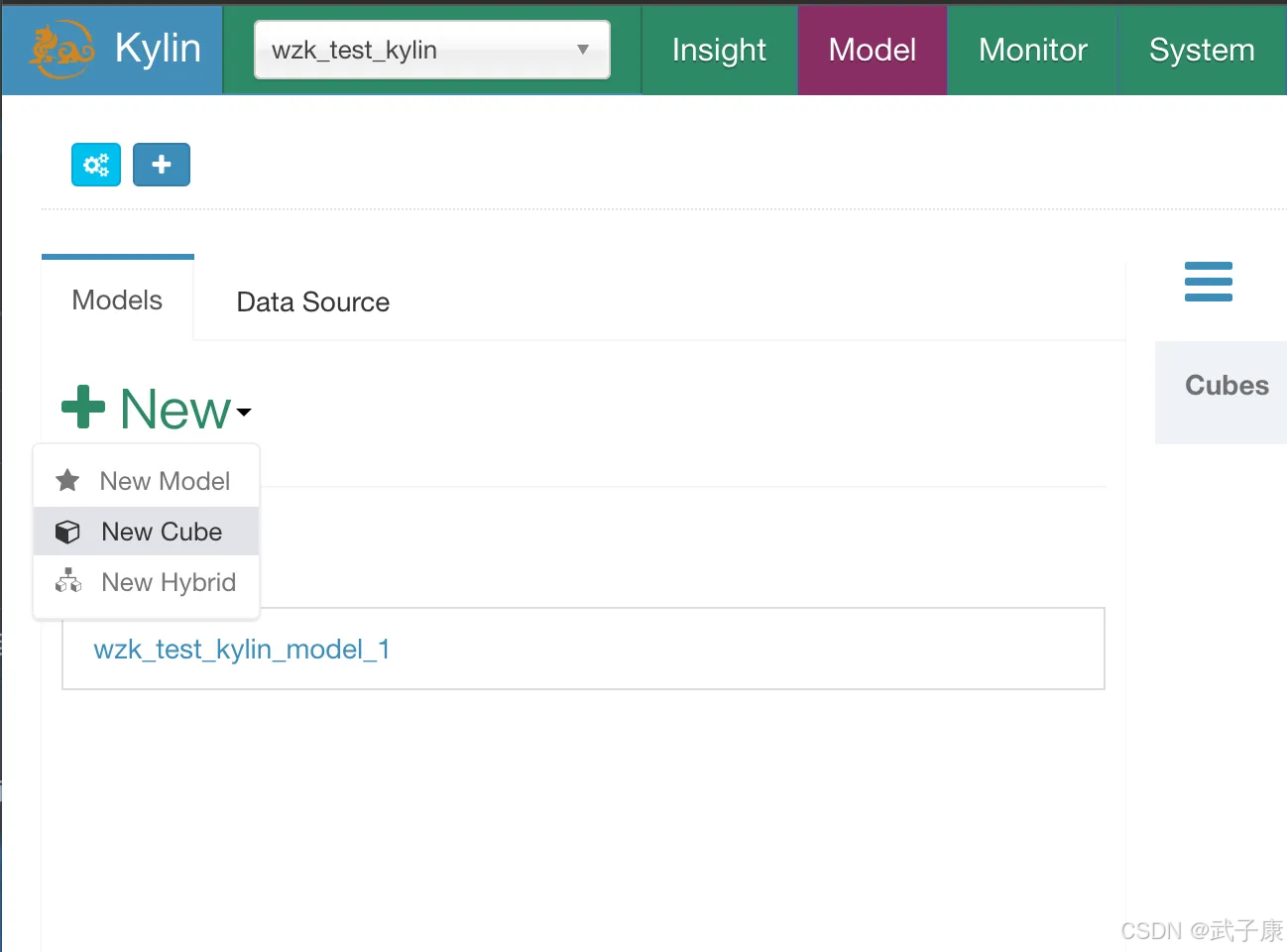
Task: Click the hybrid blocks icon for New Hybrid
Action: pyautogui.click(x=67, y=581)
